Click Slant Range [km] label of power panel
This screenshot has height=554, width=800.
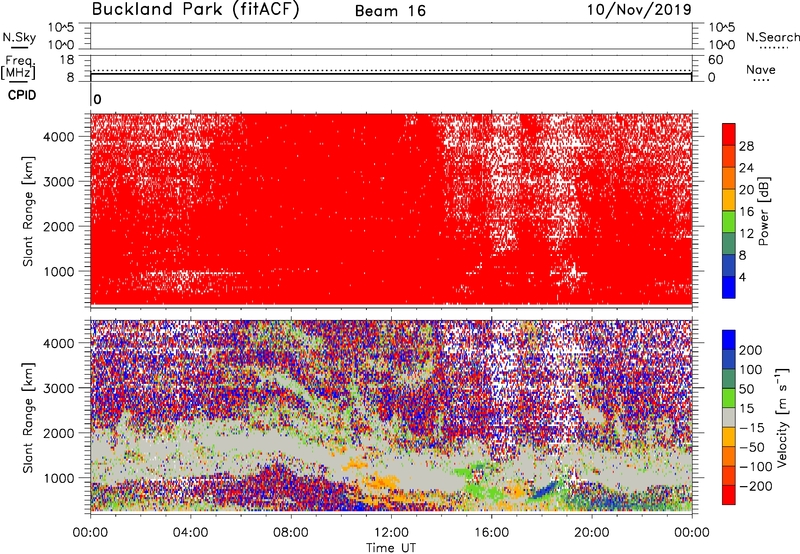[x=28, y=211]
